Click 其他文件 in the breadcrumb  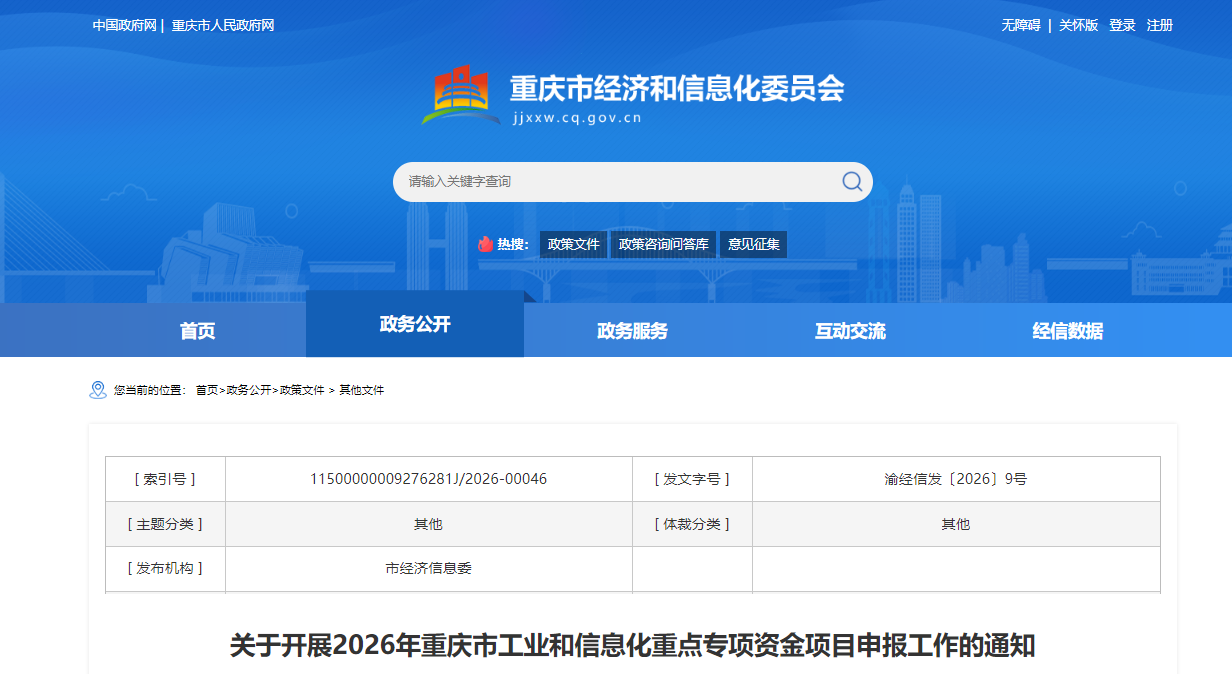click(x=361, y=390)
